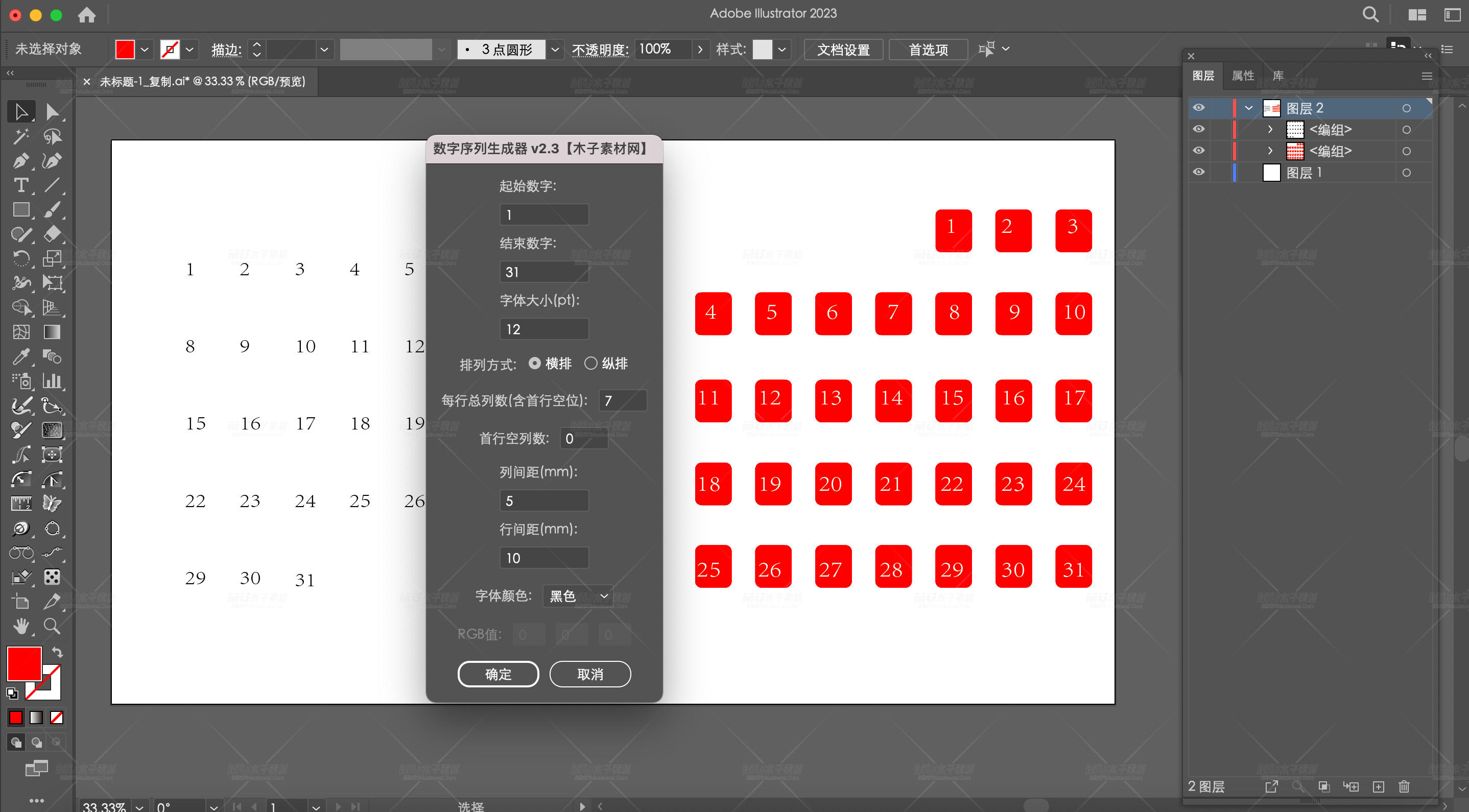The height and width of the screenshot is (812, 1469).
Task: Select the Curvature tool
Action: coord(53,161)
